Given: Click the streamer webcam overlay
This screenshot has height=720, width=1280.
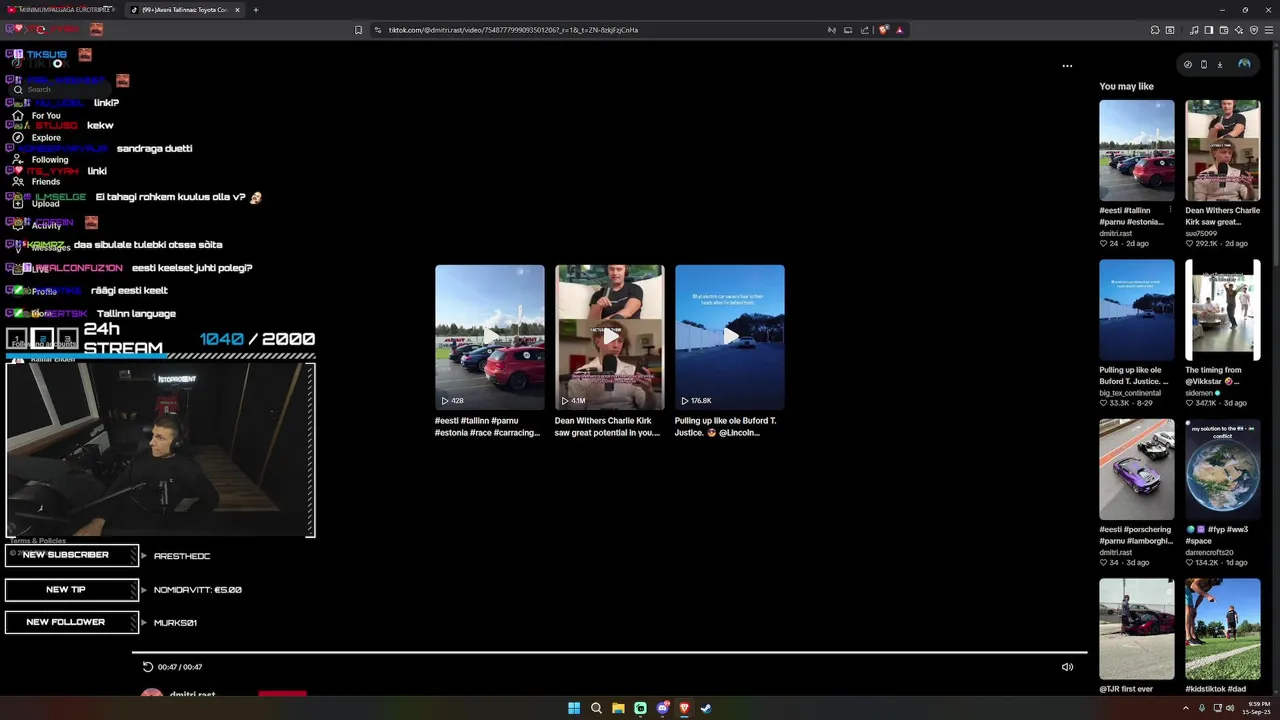Looking at the screenshot, I should coord(160,449).
